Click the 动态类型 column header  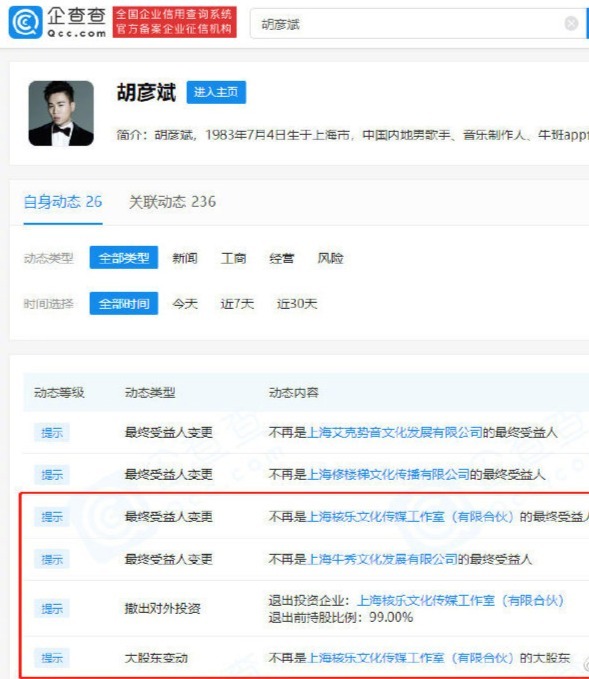click(x=150, y=393)
